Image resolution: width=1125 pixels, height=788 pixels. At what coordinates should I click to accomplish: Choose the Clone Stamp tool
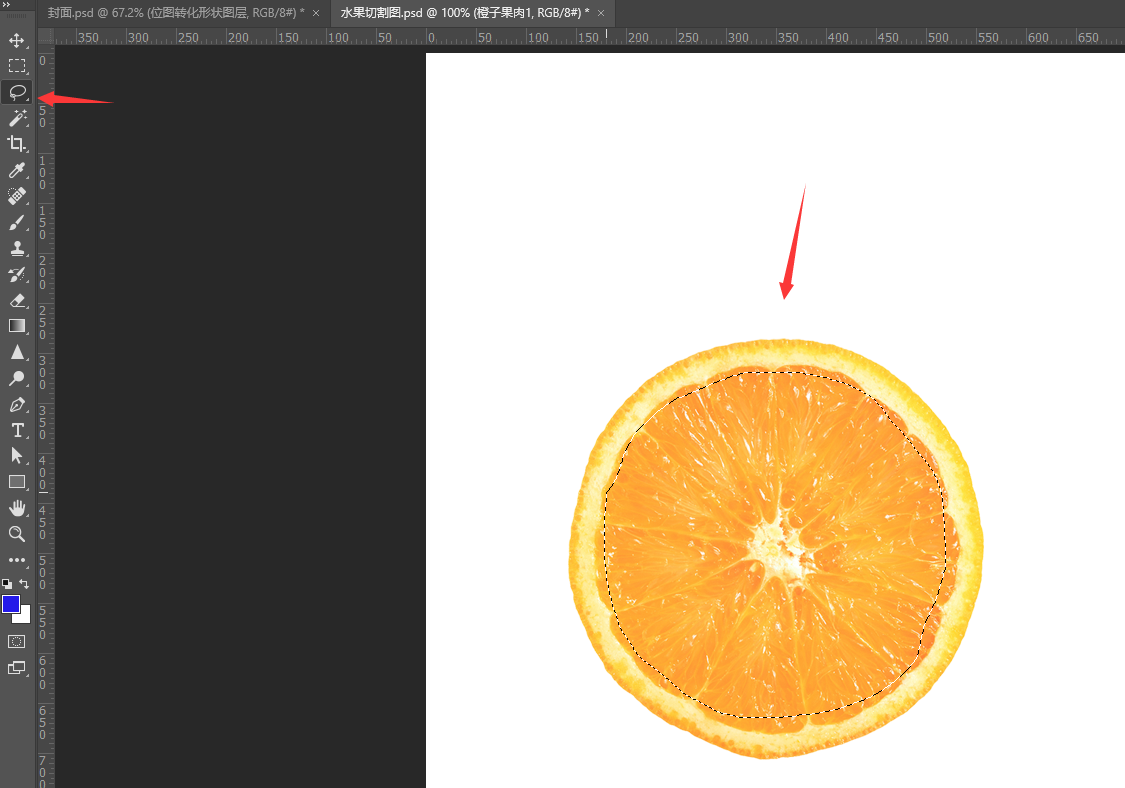[17, 248]
